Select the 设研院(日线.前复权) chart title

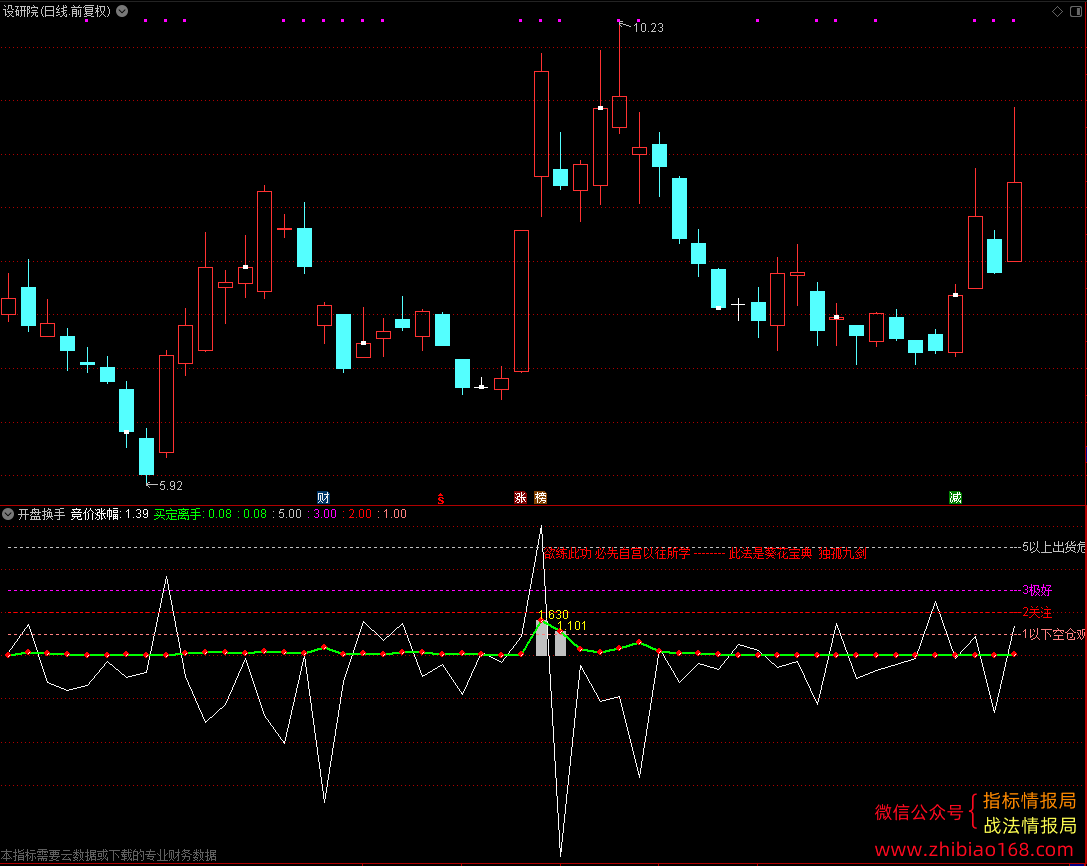point(57,11)
